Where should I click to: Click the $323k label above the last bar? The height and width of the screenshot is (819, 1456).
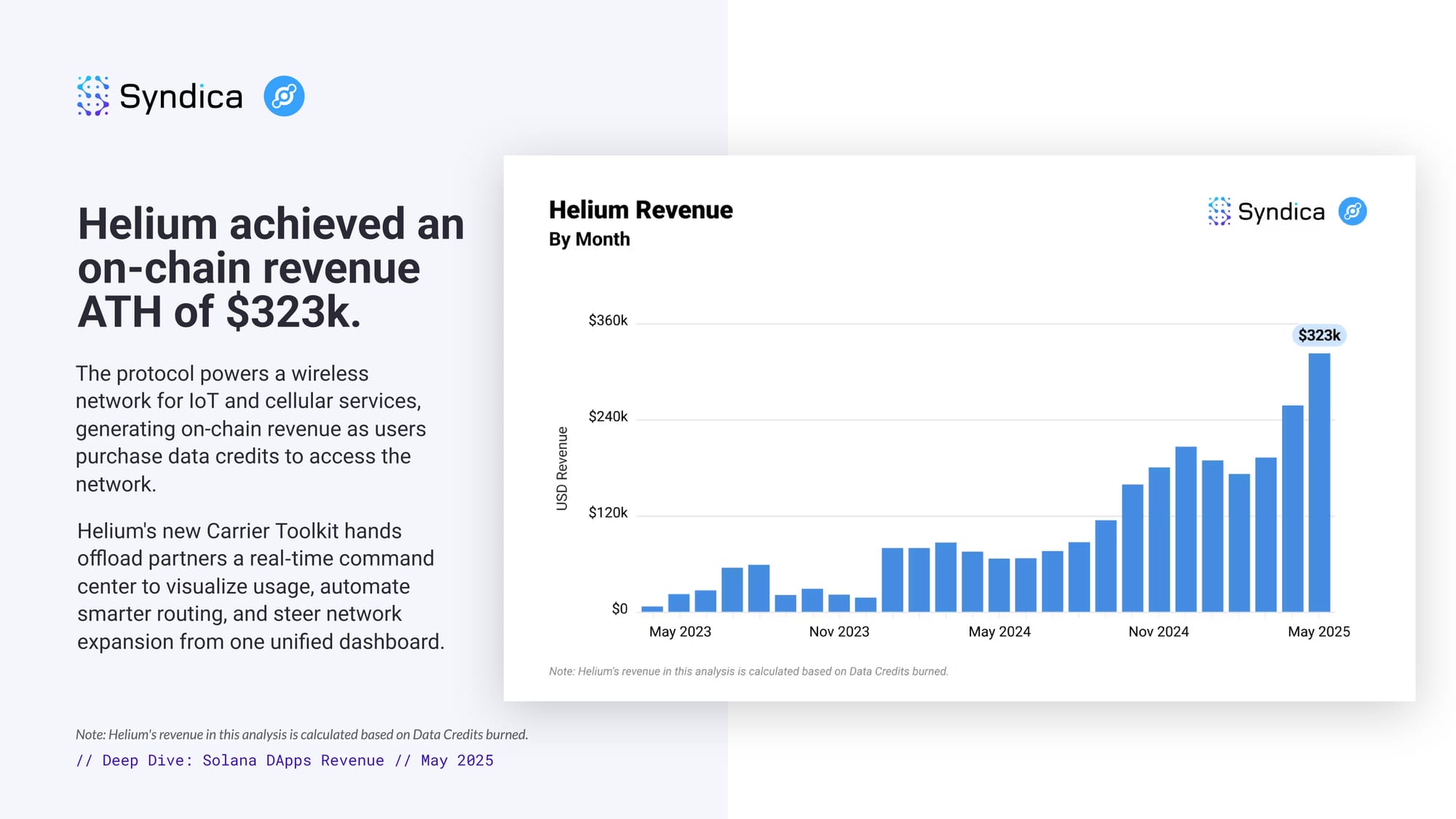click(1319, 335)
